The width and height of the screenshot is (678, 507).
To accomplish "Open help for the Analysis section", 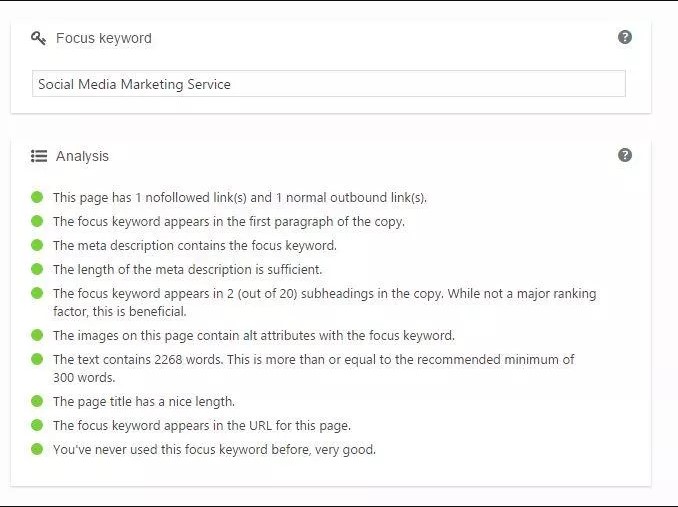I will click(625, 155).
